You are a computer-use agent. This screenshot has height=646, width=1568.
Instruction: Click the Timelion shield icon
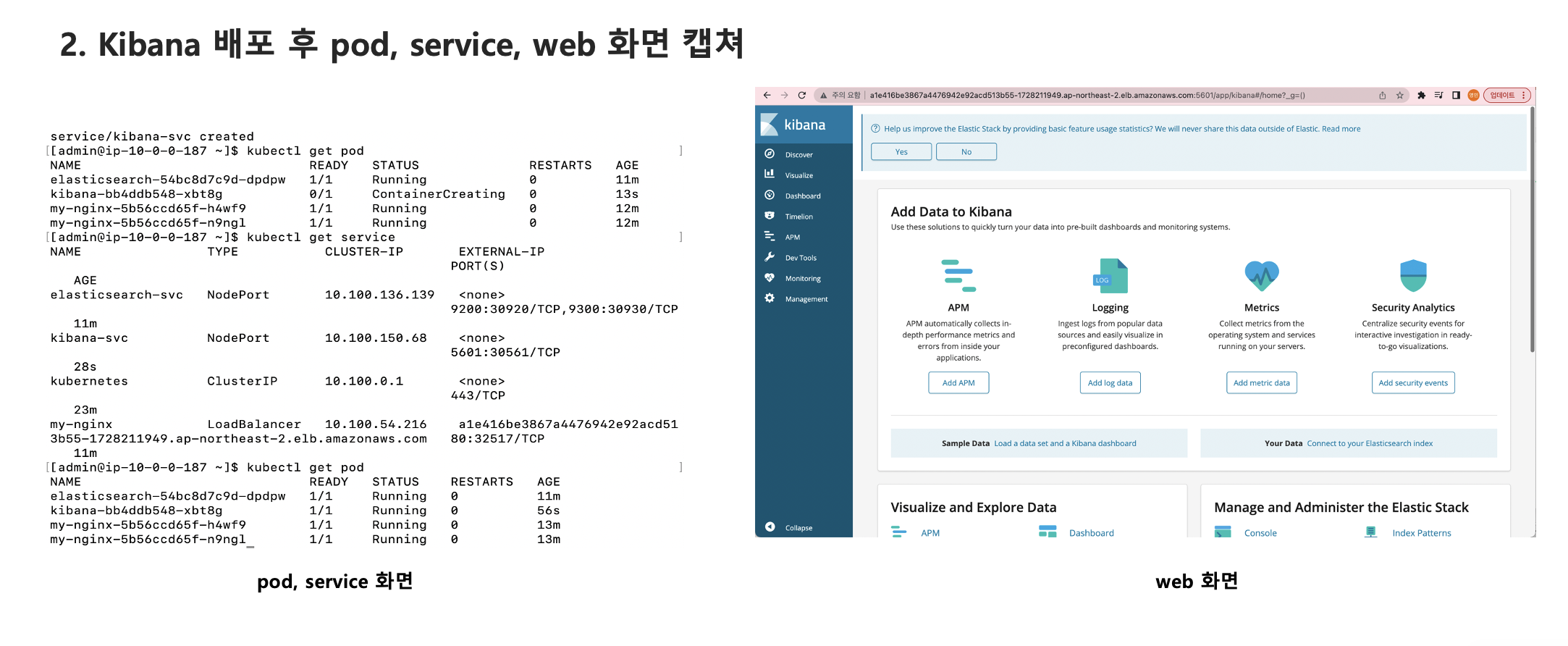[x=770, y=216]
